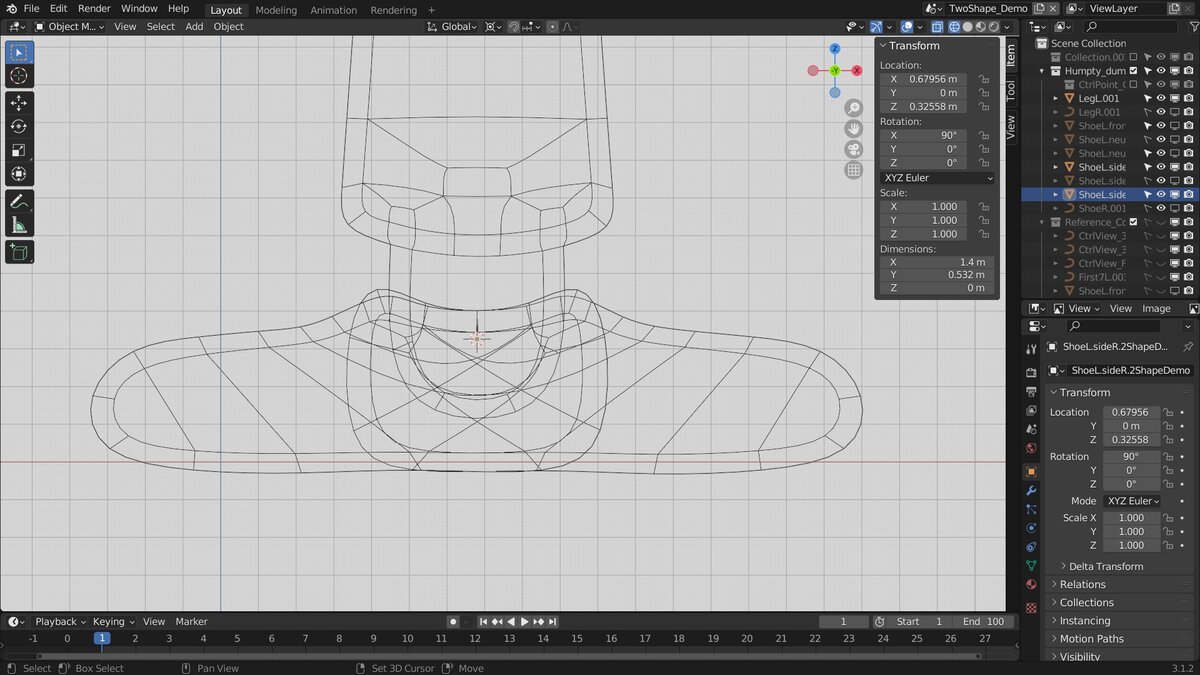Open the XYZ Euler rotation mode dropdown
Image resolution: width=1200 pixels, height=675 pixels.
pyautogui.click(x=937, y=178)
